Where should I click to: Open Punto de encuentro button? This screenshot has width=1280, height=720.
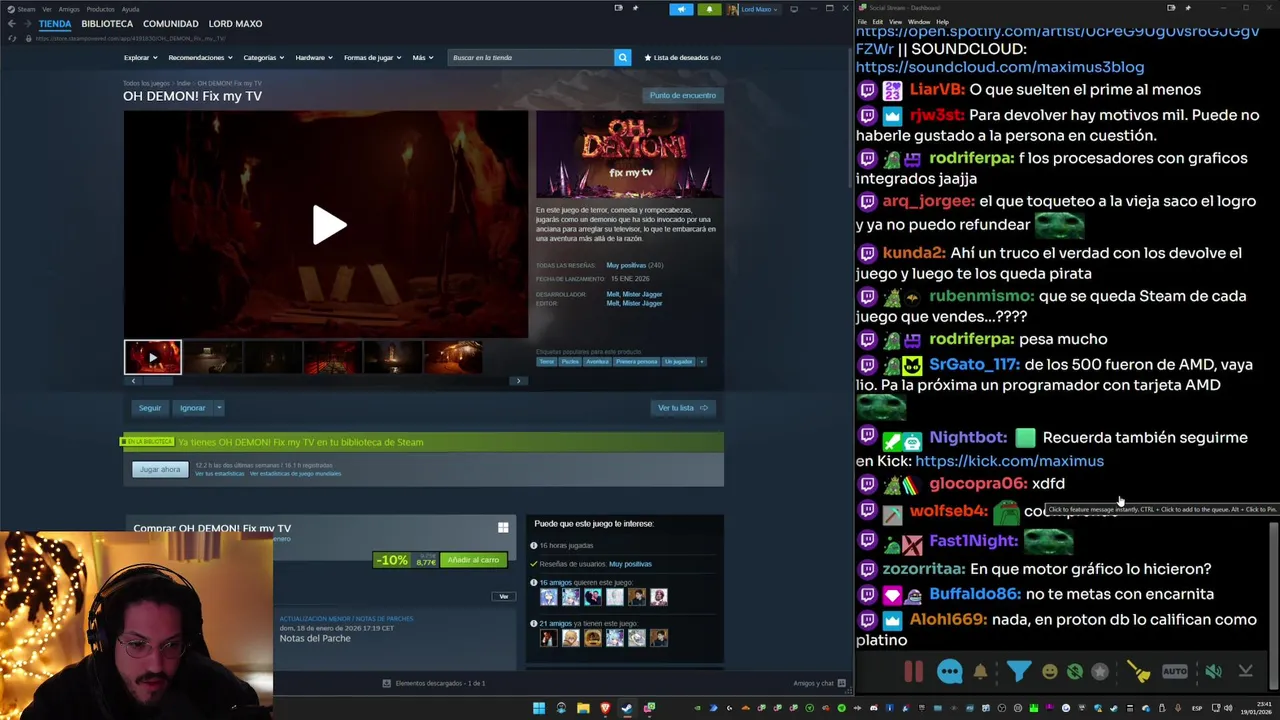coord(683,96)
